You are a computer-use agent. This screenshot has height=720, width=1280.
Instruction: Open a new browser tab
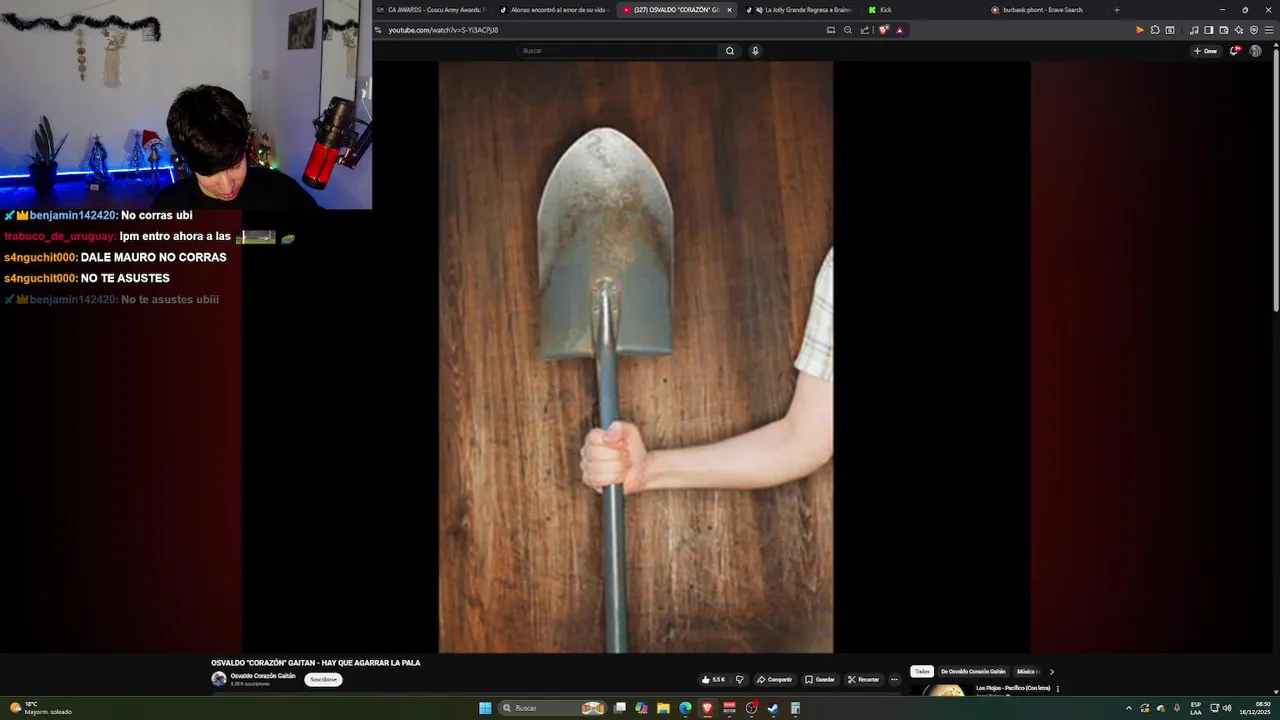[1117, 10]
